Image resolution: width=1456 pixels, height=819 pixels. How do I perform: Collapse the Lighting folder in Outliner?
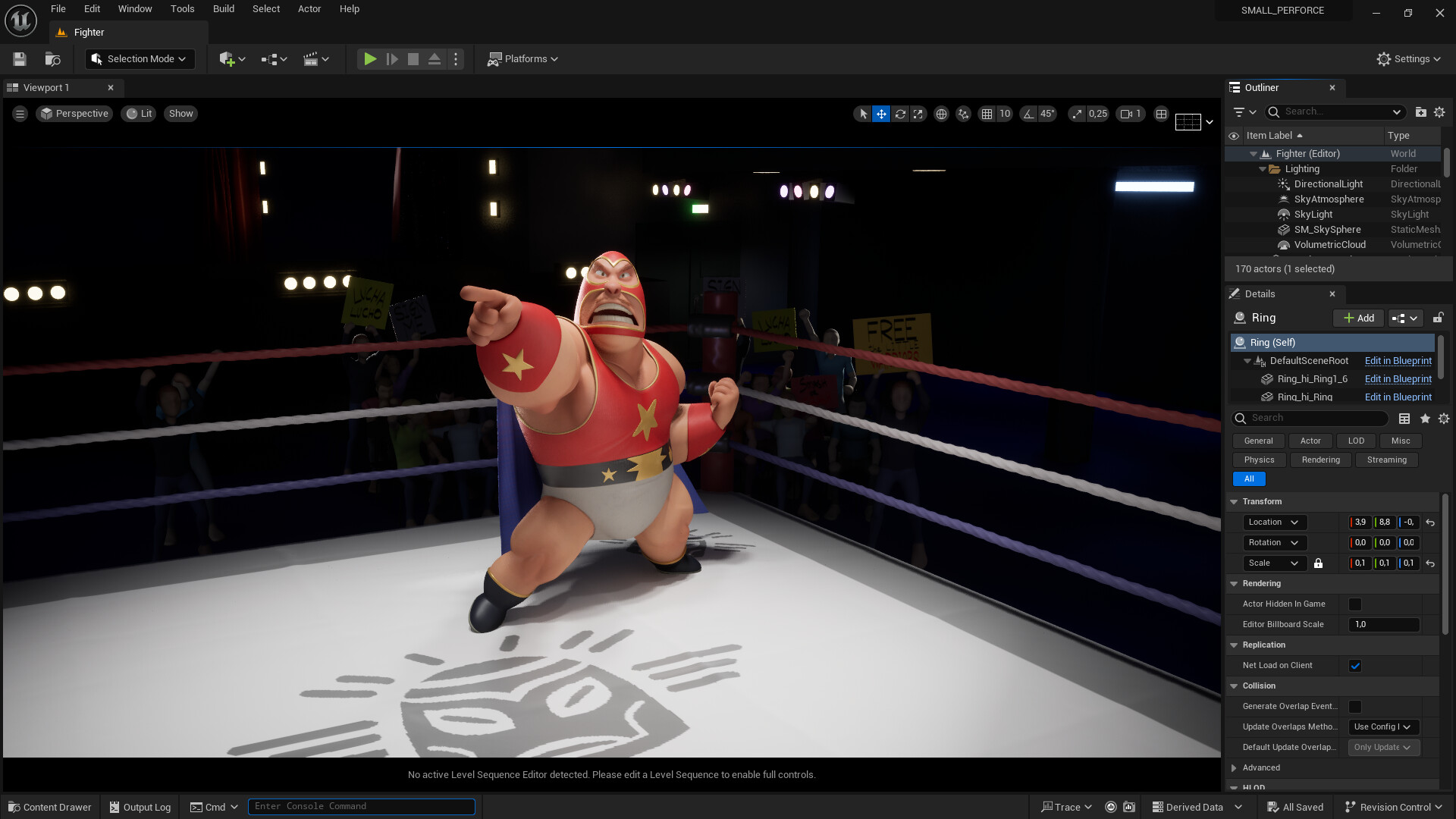1263,169
